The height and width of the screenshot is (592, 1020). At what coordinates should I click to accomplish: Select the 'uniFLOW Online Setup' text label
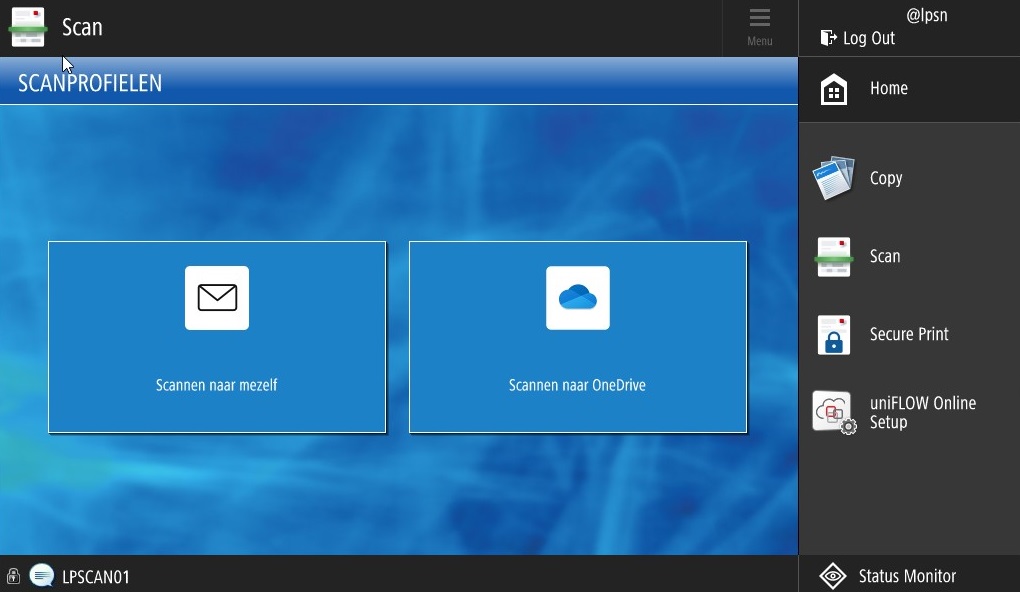(922, 412)
